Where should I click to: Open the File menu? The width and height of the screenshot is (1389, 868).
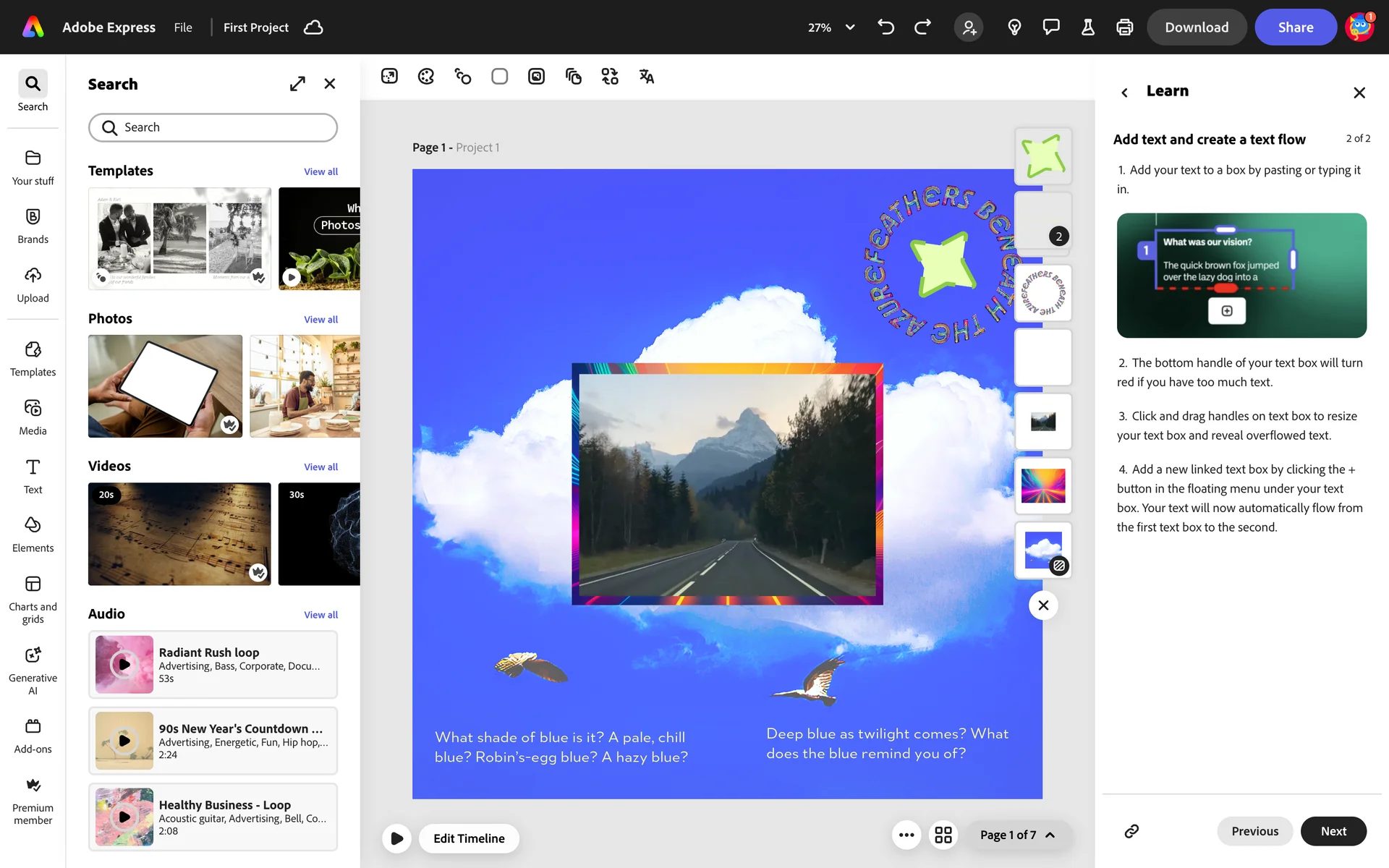[183, 27]
